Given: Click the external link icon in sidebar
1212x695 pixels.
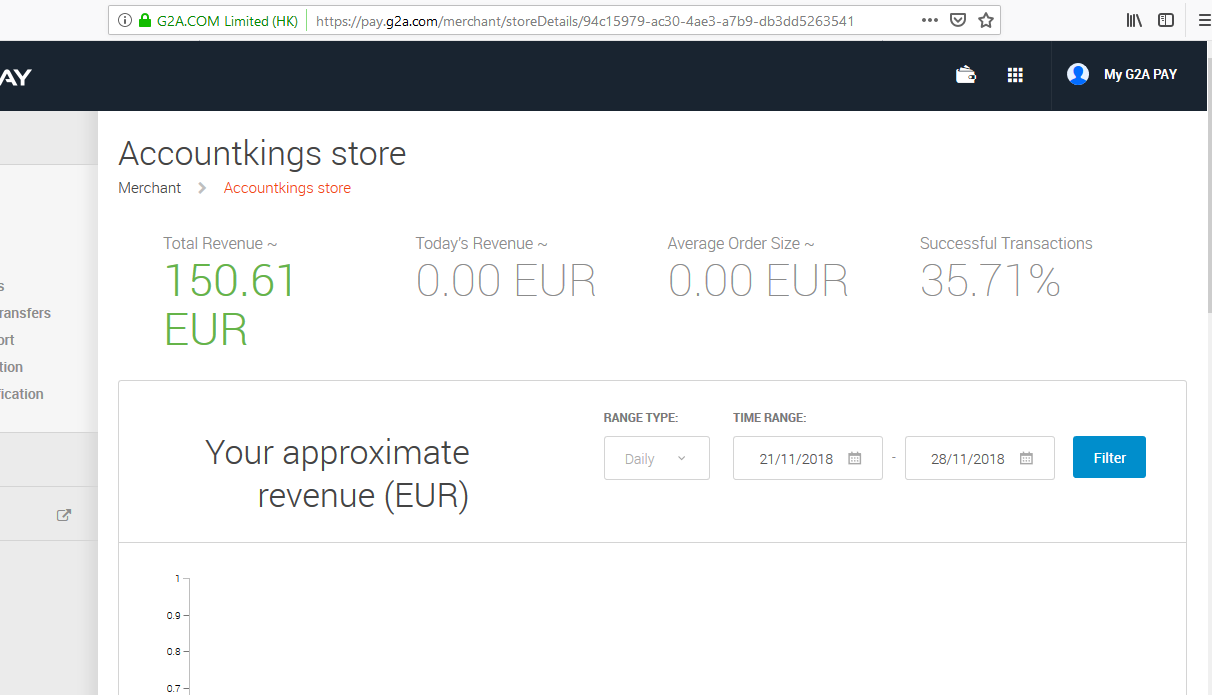Looking at the screenshot, I should click(x=64, y=515).
